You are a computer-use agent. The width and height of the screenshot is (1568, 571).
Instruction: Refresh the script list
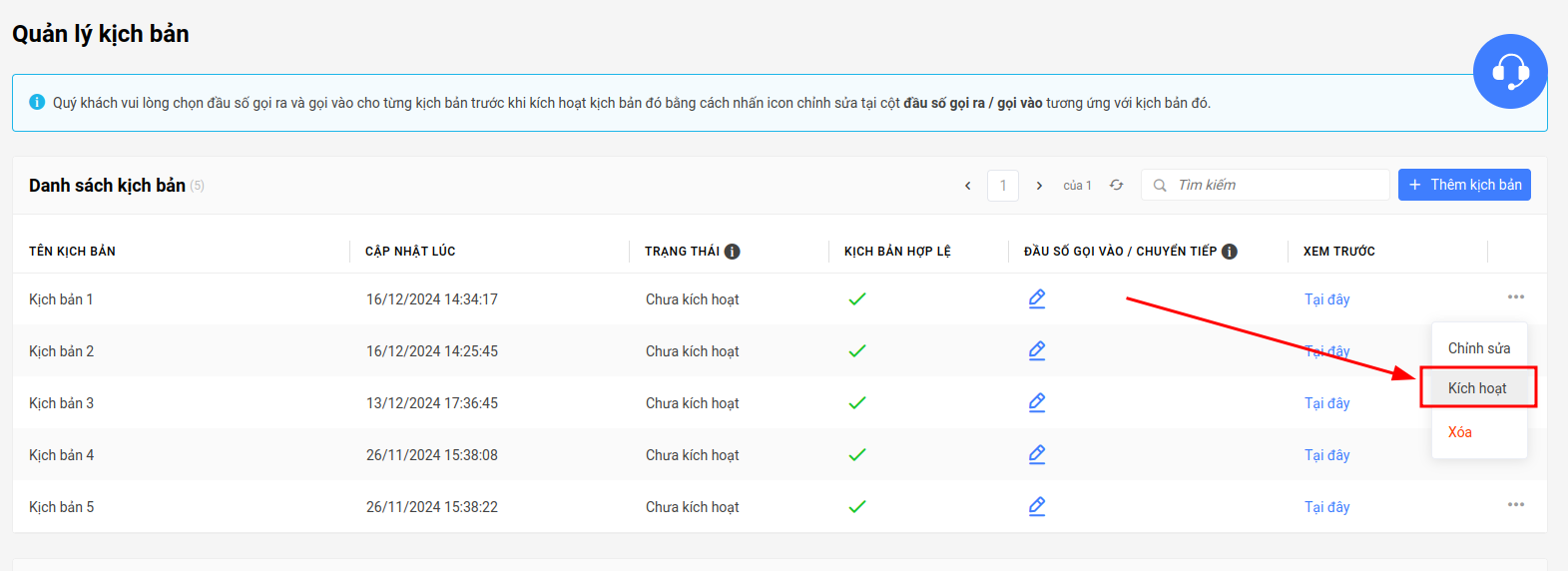[x=1117, y=185]
